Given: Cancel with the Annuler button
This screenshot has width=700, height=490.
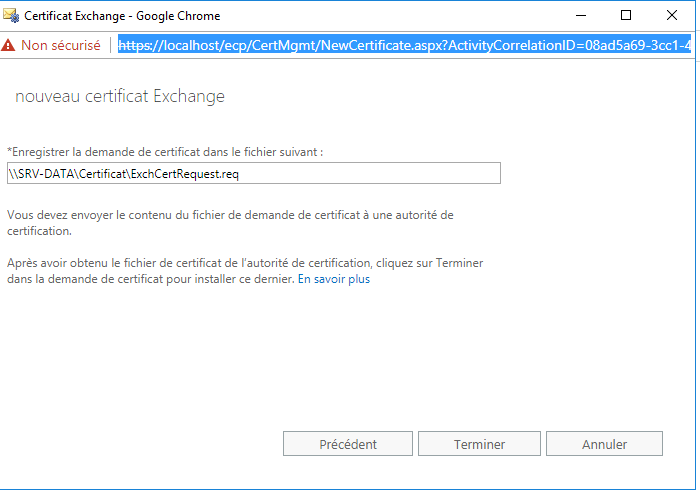Looking at the screenshot, I should tap(604, 444).
